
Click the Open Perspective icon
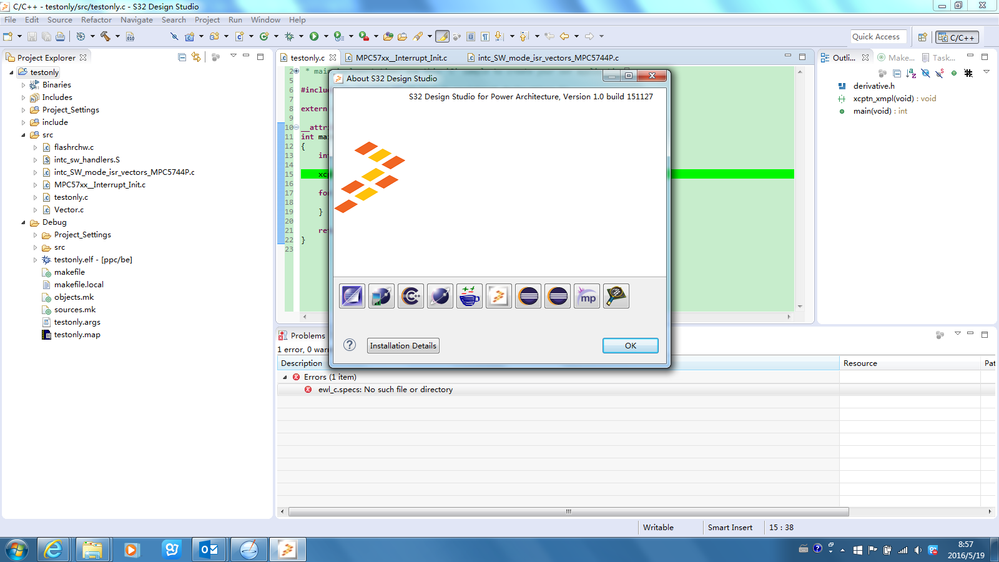922,37
